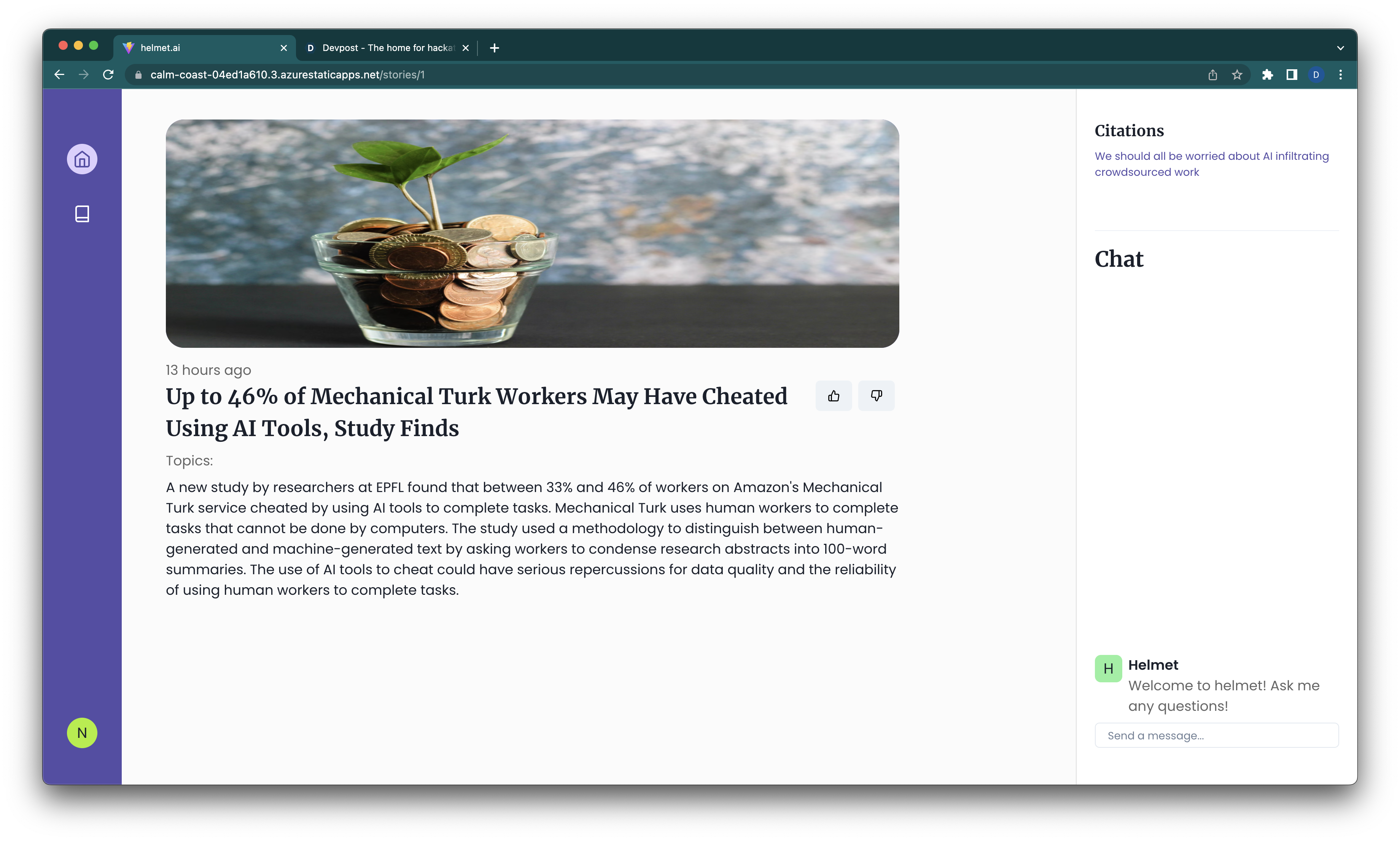Like the story with thumbs up

coord(834,396)
